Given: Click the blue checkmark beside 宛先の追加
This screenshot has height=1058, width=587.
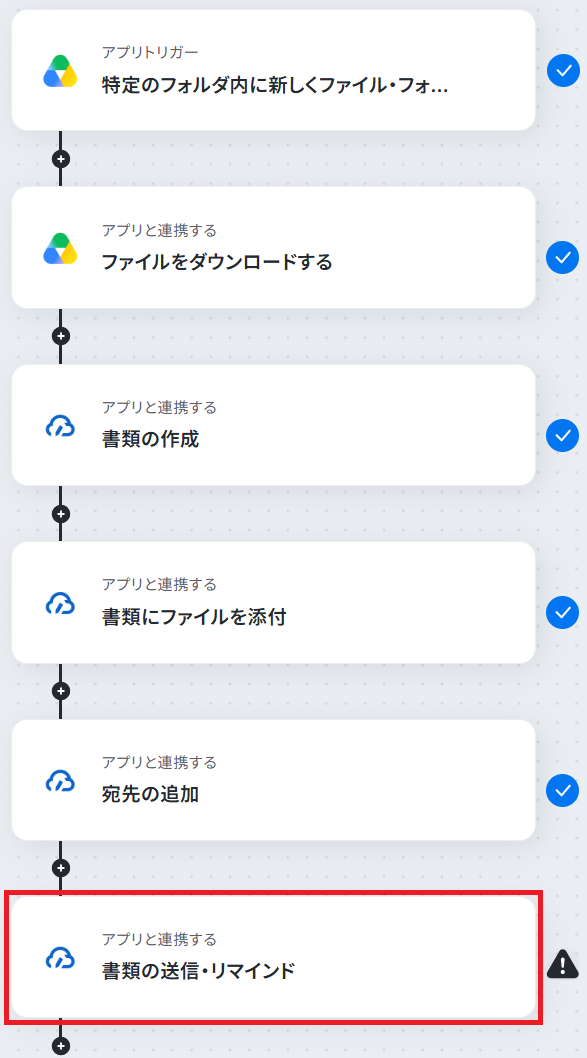Looking at the screenshot, I should 563,790.
